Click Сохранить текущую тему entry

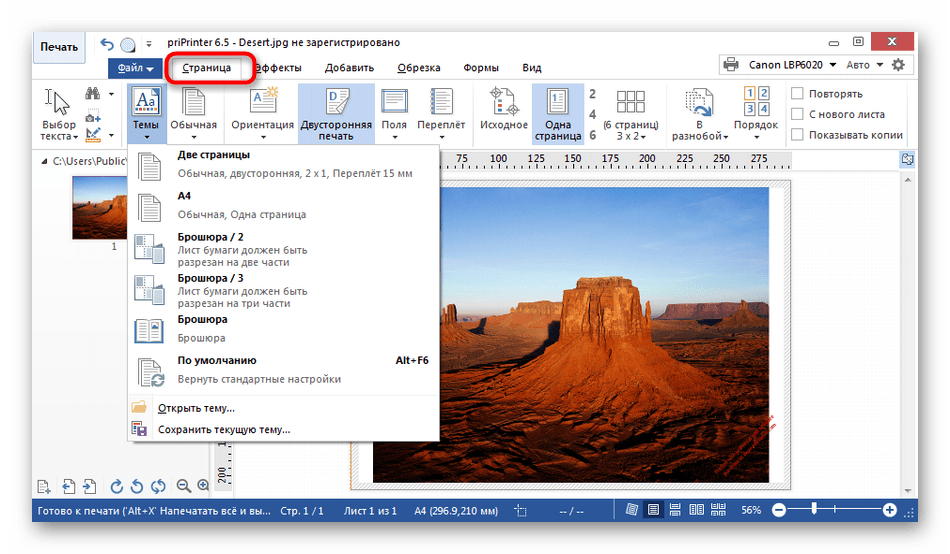coord(224,430)
